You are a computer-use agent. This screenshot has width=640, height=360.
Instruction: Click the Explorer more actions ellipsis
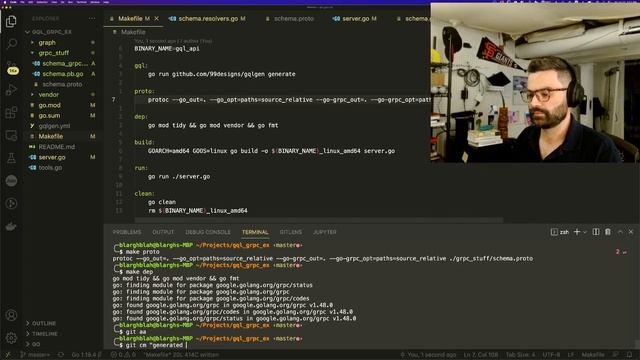pyautogui.click(x=92, y=18)
